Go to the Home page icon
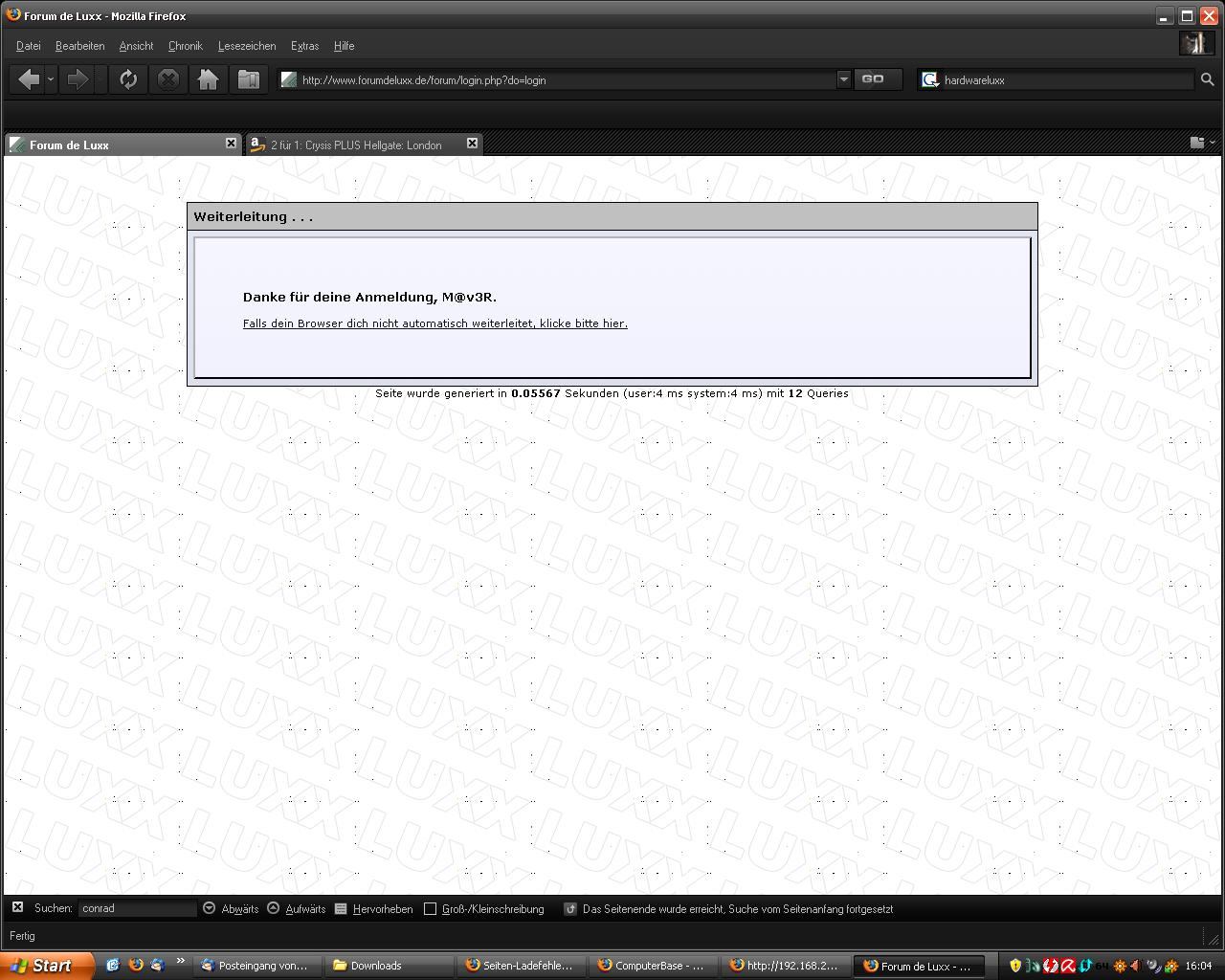Screen dimensions: 1225x980 click(x=209, y=79)
